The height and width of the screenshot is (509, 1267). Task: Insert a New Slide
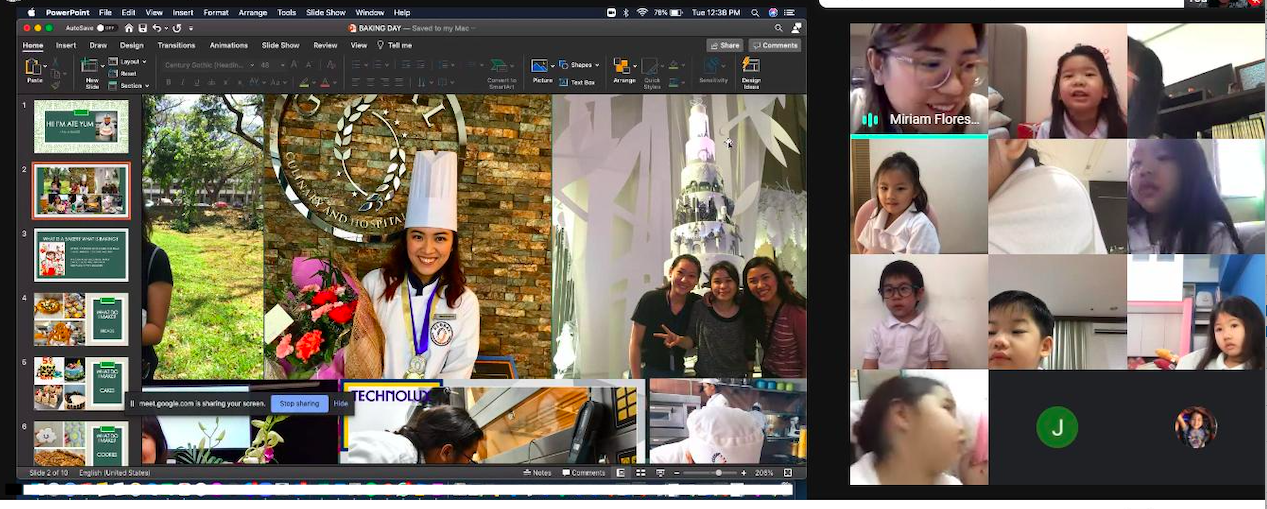pos(92,74)
